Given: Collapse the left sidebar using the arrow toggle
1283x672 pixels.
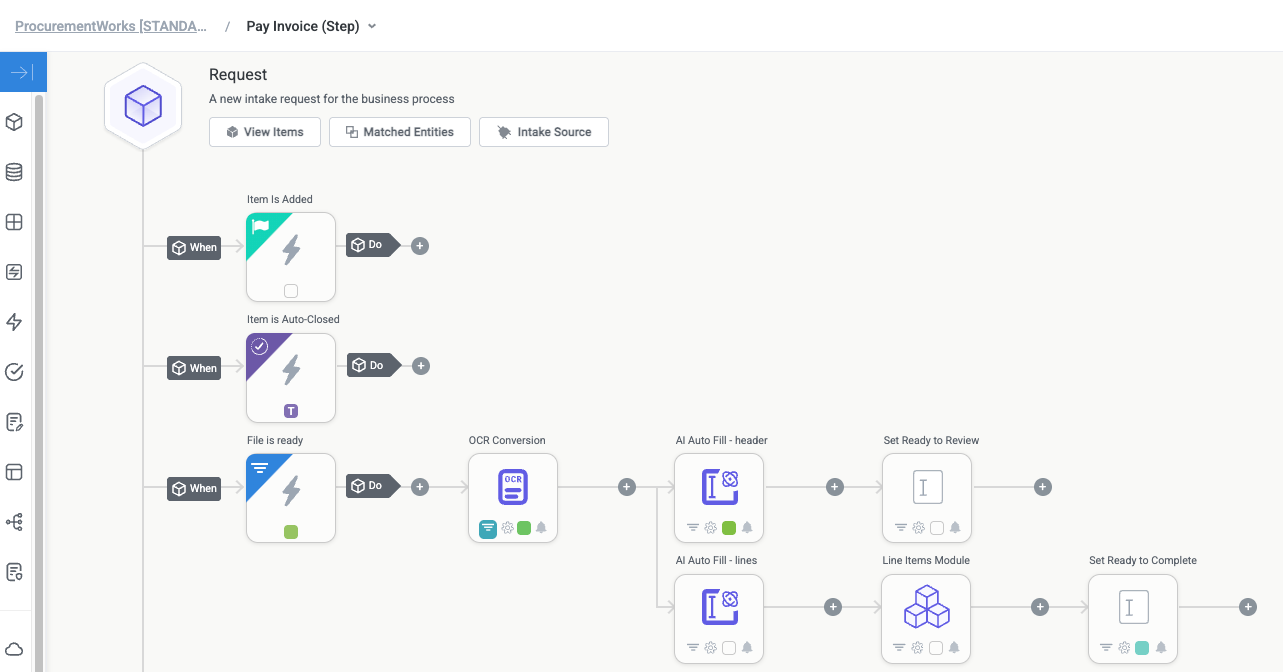Looking at the screenshot, I should click(x=22, y=71).
